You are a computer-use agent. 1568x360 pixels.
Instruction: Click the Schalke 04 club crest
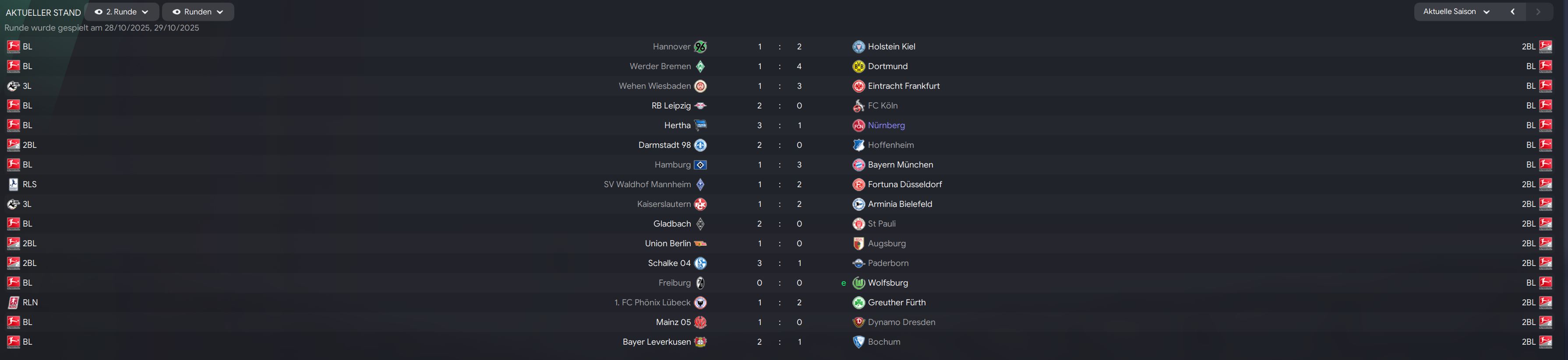(x=700, y=263)
